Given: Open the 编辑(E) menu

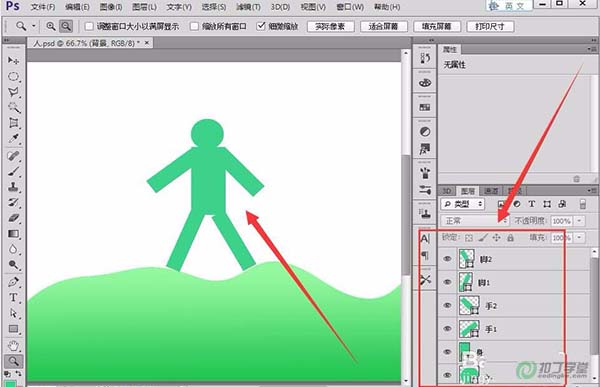Looking at the screenshot, I should [77, 7].
